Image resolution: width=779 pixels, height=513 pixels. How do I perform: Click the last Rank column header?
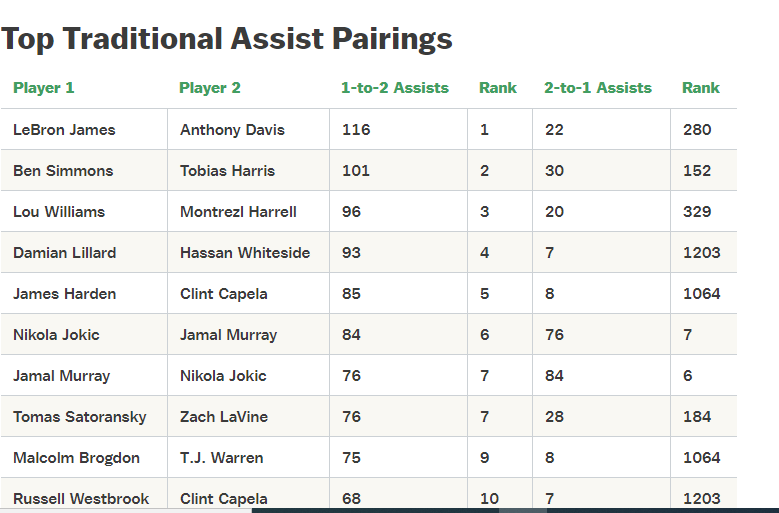701,88
